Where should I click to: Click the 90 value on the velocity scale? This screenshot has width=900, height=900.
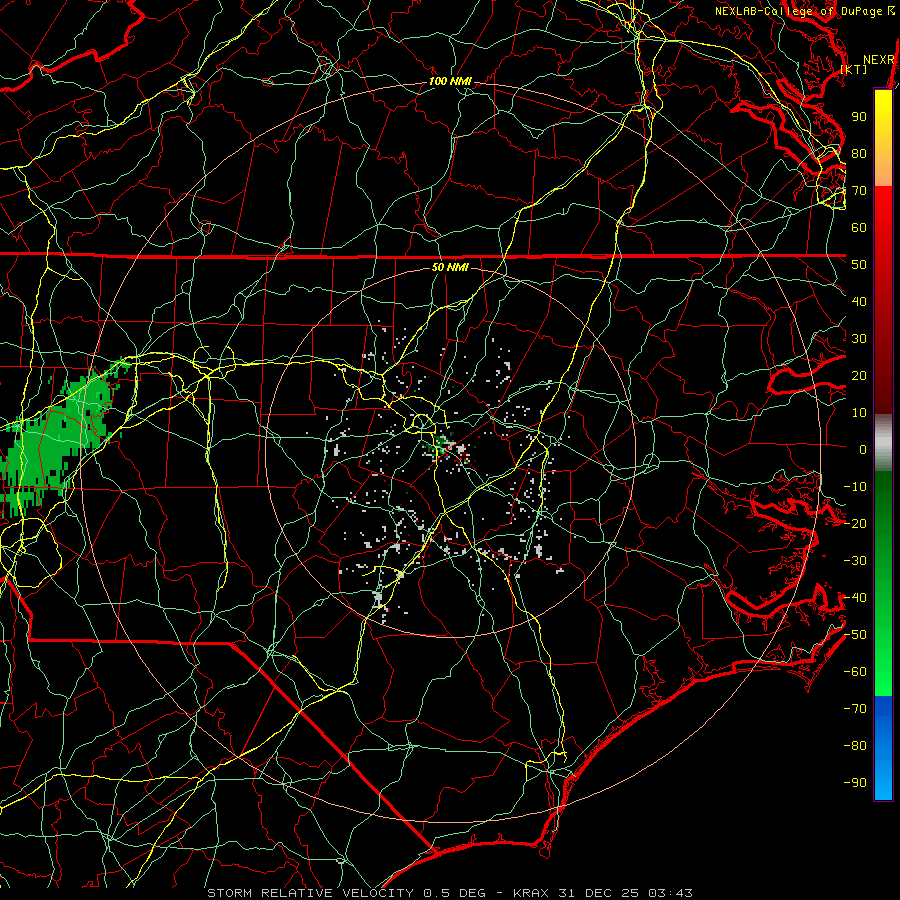(x=859, y=117)
